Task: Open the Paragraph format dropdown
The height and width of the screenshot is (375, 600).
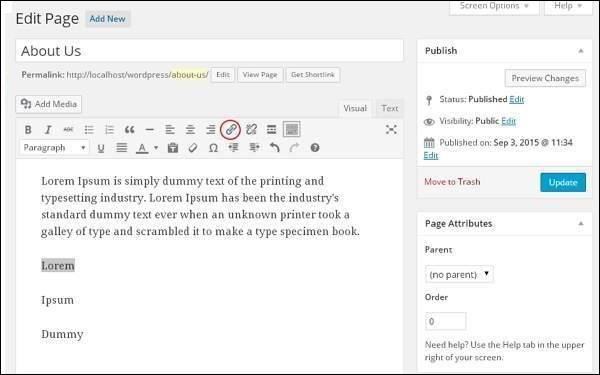Action: [54, 148]
